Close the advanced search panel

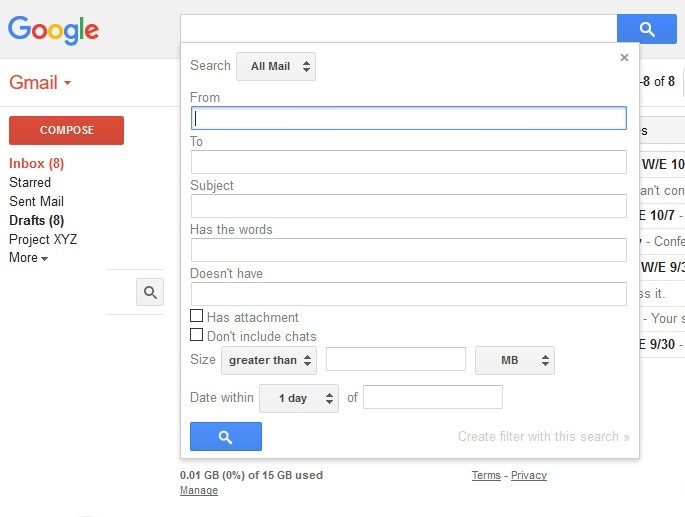point(624,57)
